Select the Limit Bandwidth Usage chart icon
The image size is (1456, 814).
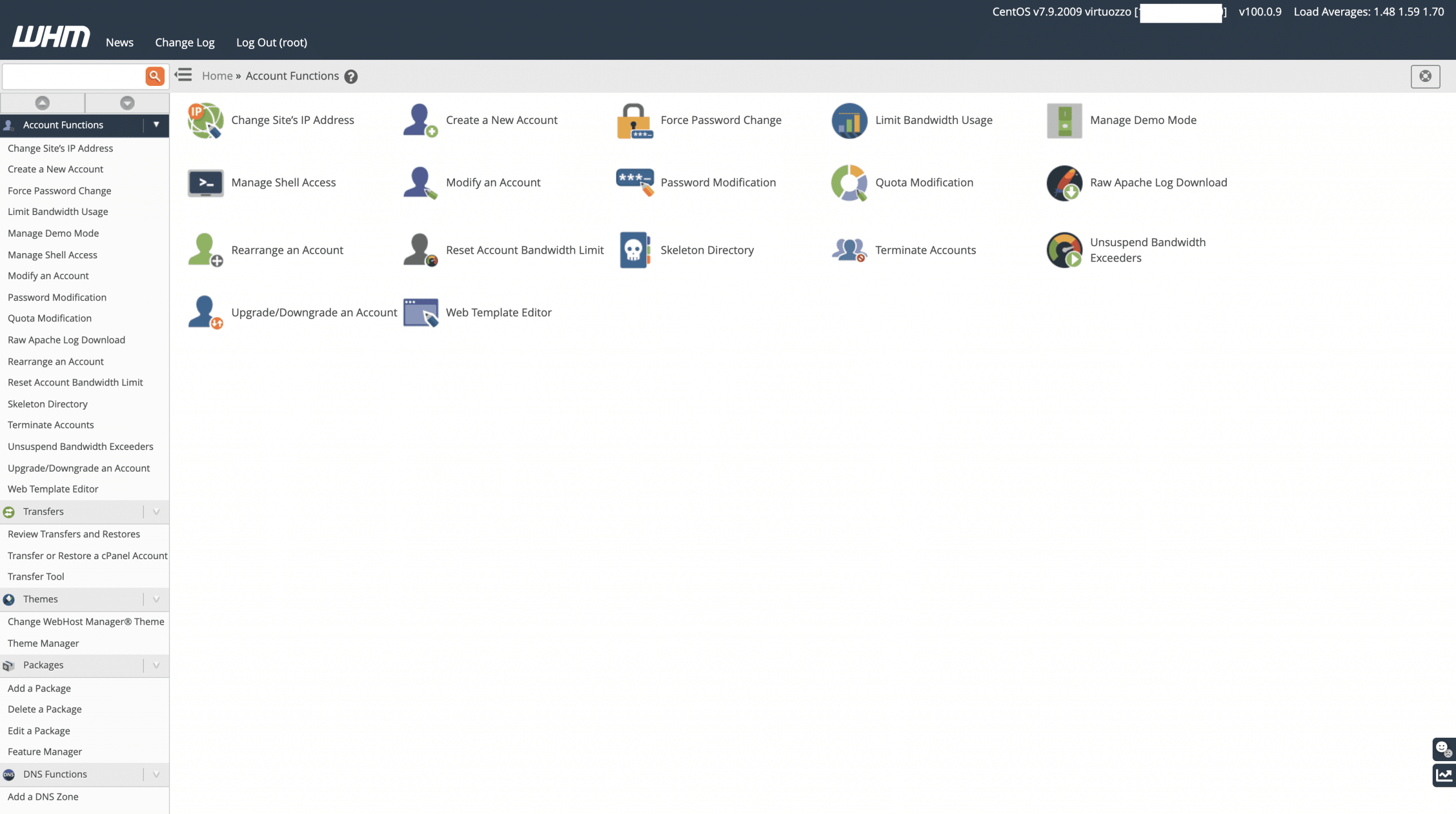point(849,120)
